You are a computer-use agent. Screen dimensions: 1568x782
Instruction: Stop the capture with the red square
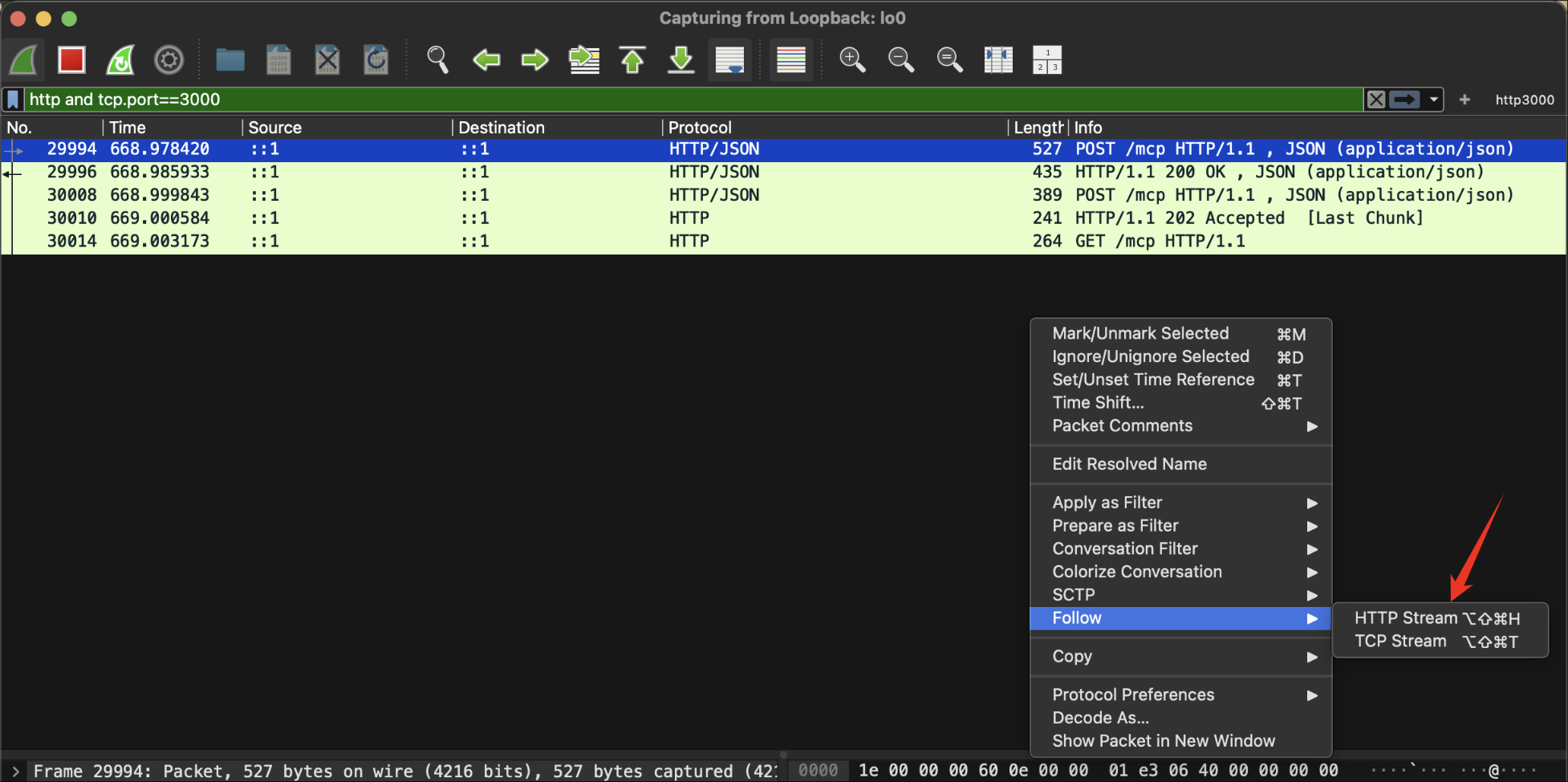pyautogui.click(x=71, y=59)
